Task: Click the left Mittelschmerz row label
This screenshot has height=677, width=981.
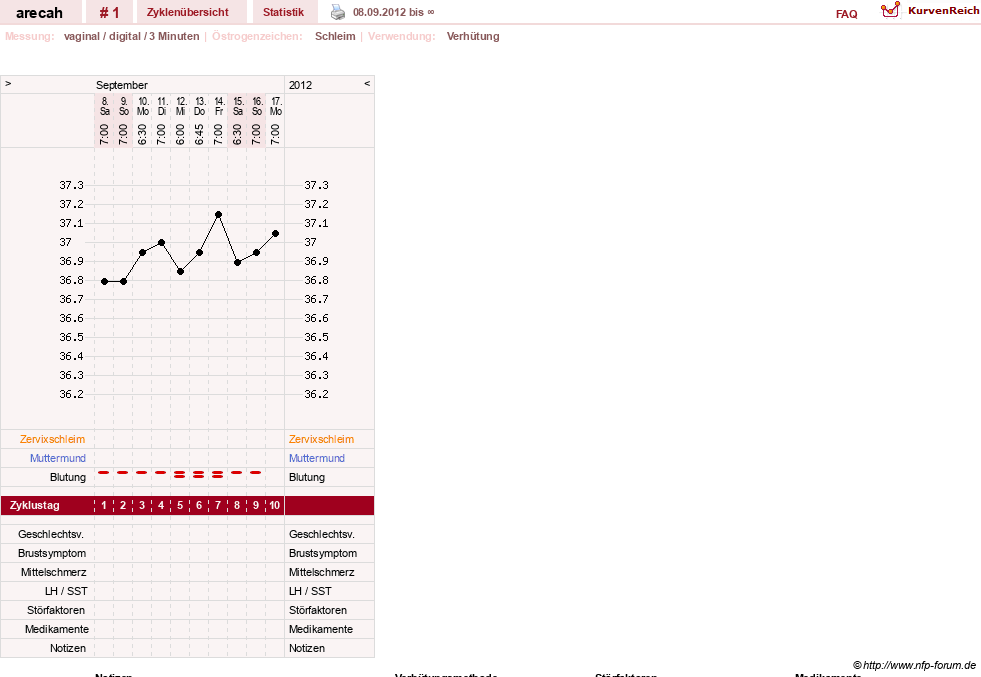Action: [54, 572]
